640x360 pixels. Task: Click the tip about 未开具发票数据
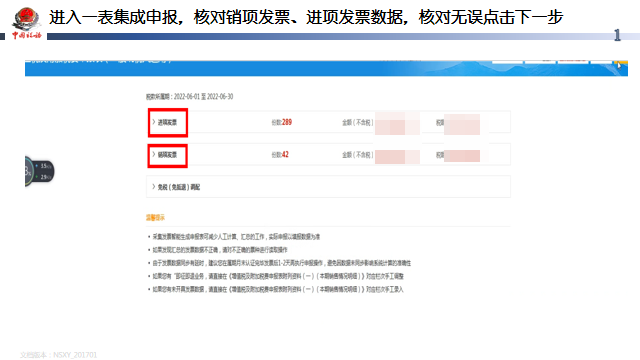click(x=278, y=289)
